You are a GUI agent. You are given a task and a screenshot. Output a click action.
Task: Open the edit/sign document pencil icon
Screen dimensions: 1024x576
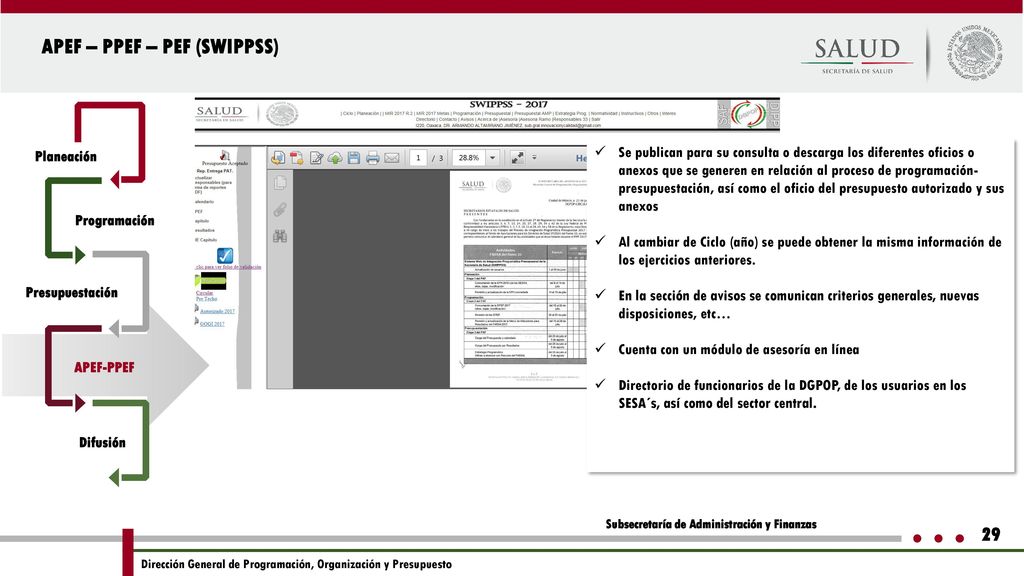click(316, 157)
